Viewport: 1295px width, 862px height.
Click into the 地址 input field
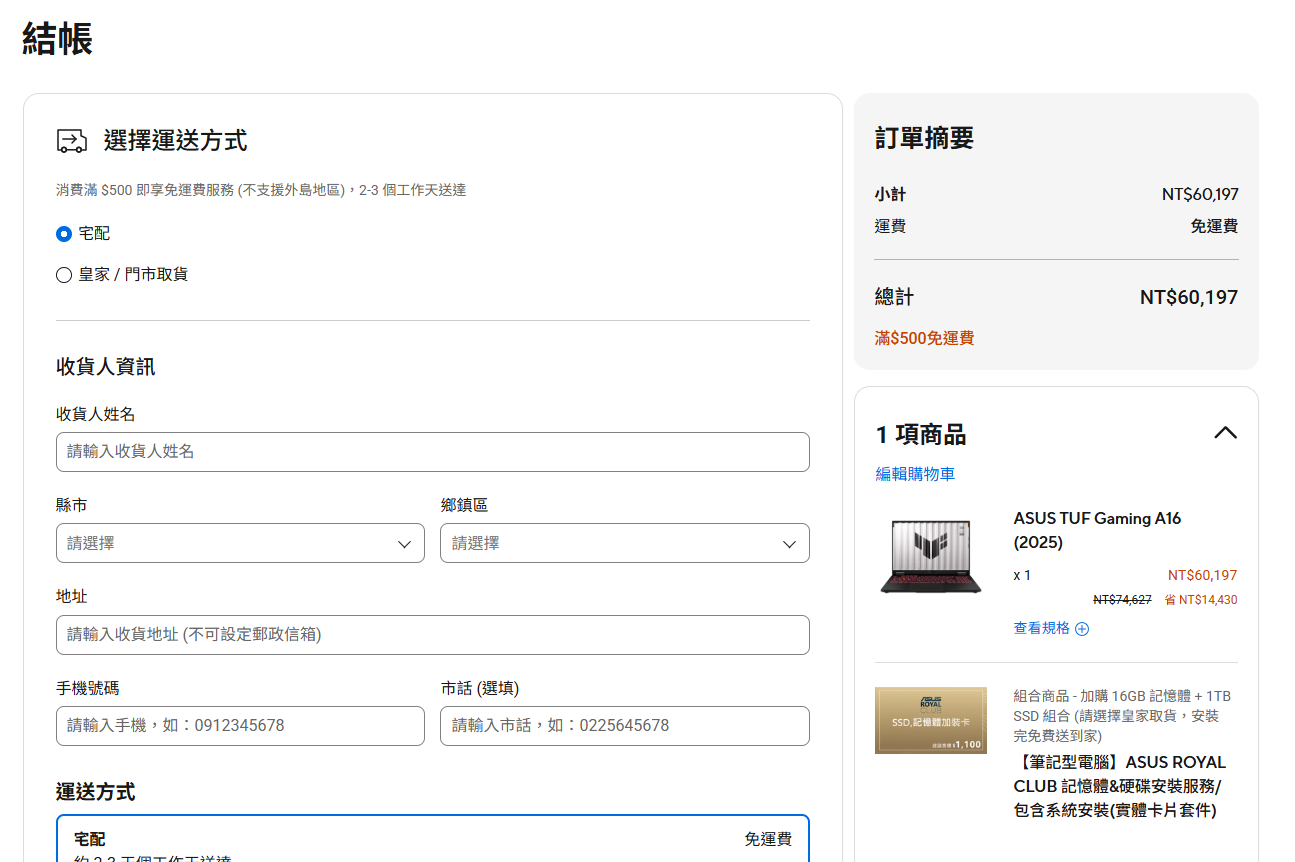click(x=433, y=635)
